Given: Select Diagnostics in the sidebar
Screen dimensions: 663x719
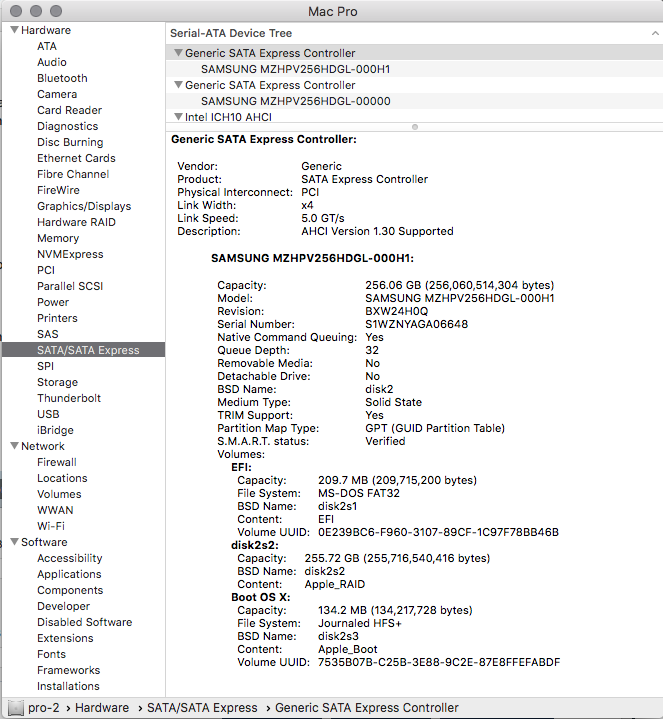Looking at the screenshot, I should tap(68, 127).
